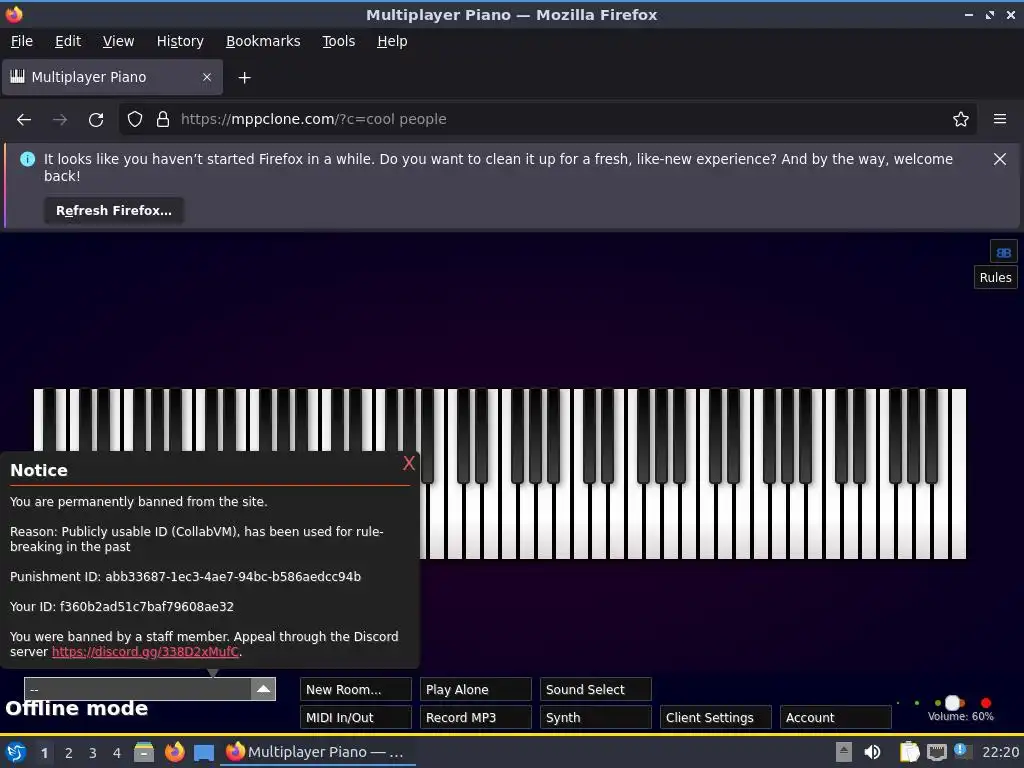Viewport: 1024px width, 768px height.
Task: Play the leftmost white piano key
Action: (x=38, y=419)
